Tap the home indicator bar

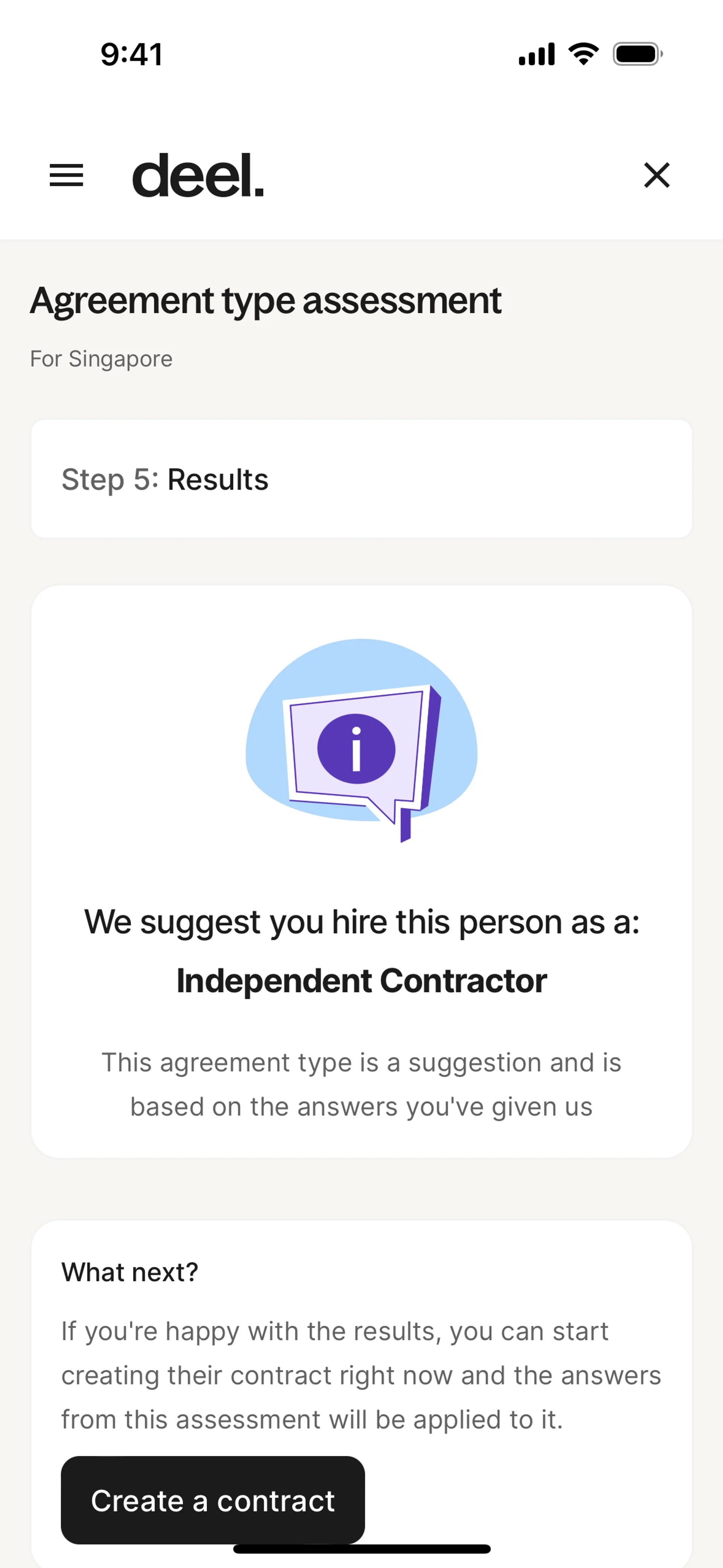coord(361,1548)
